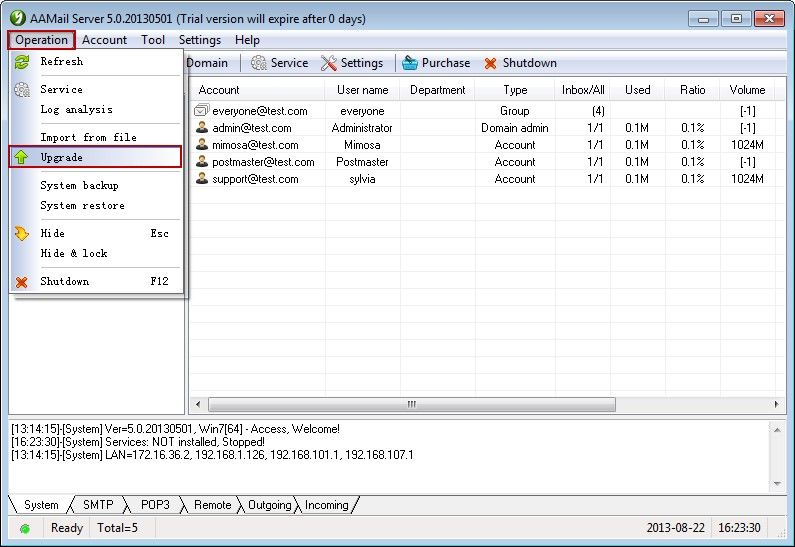Click the red Shutdown X icon in menu

(x=21, y=282)
